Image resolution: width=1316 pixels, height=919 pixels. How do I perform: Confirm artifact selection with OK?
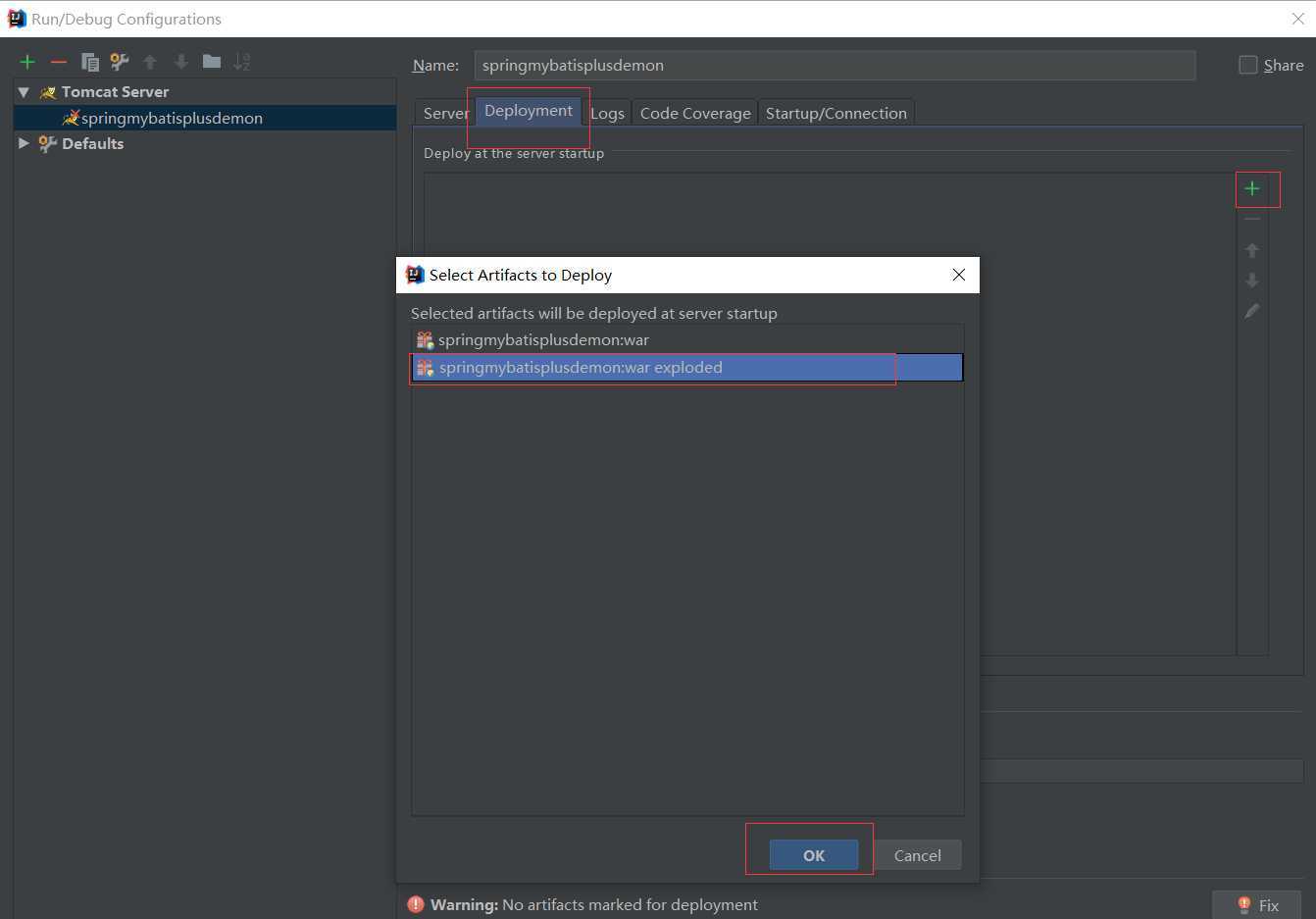click(814, 855)
